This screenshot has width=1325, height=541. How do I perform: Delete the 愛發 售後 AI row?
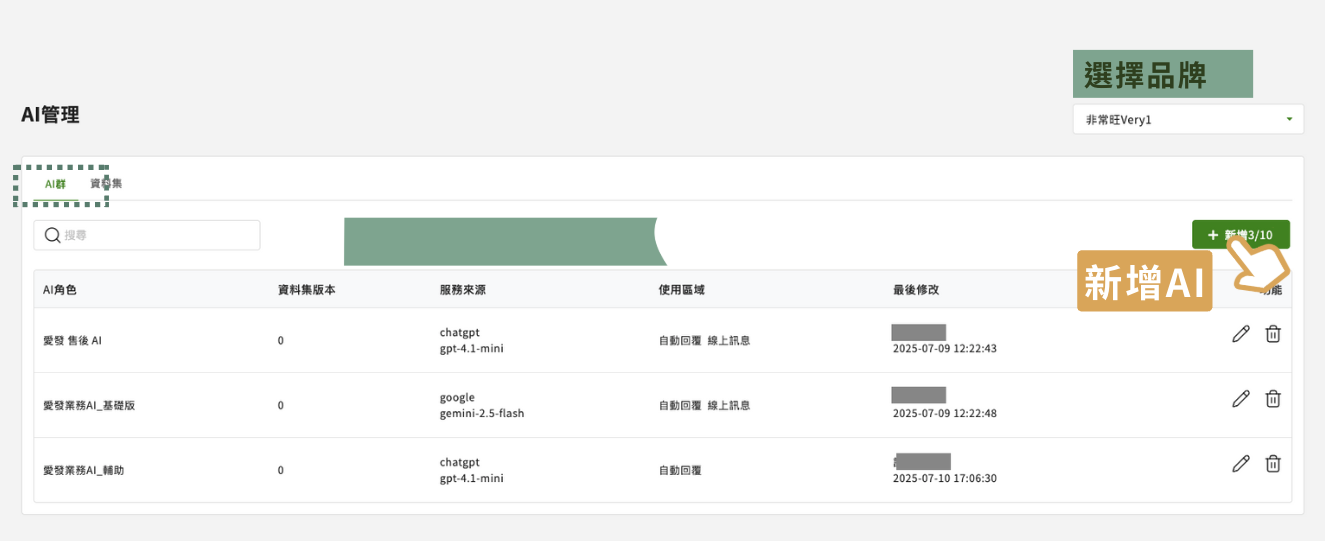(1273, 334)
